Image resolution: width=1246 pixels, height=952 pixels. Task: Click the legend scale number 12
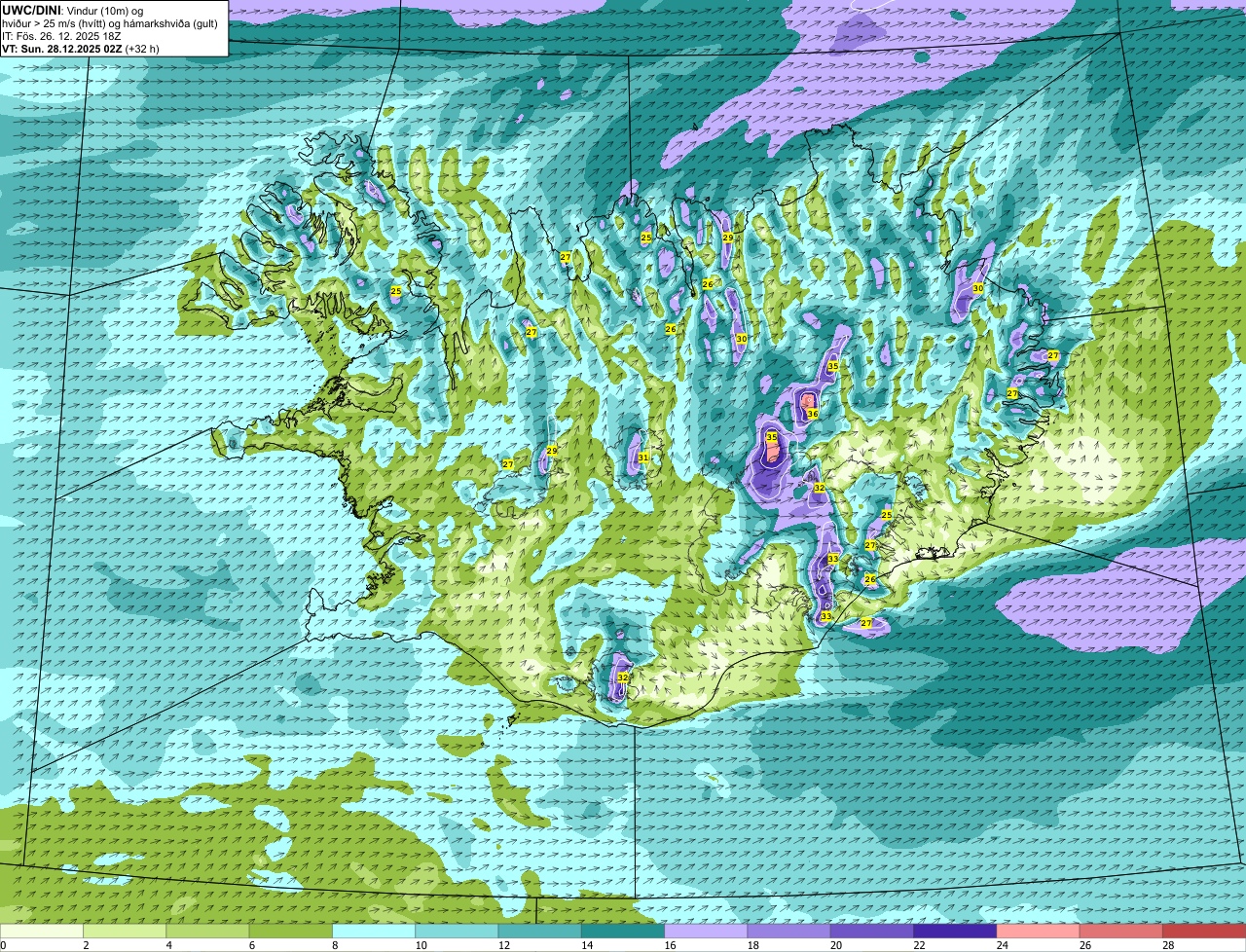pyautogui.click(x=504, y=945)
